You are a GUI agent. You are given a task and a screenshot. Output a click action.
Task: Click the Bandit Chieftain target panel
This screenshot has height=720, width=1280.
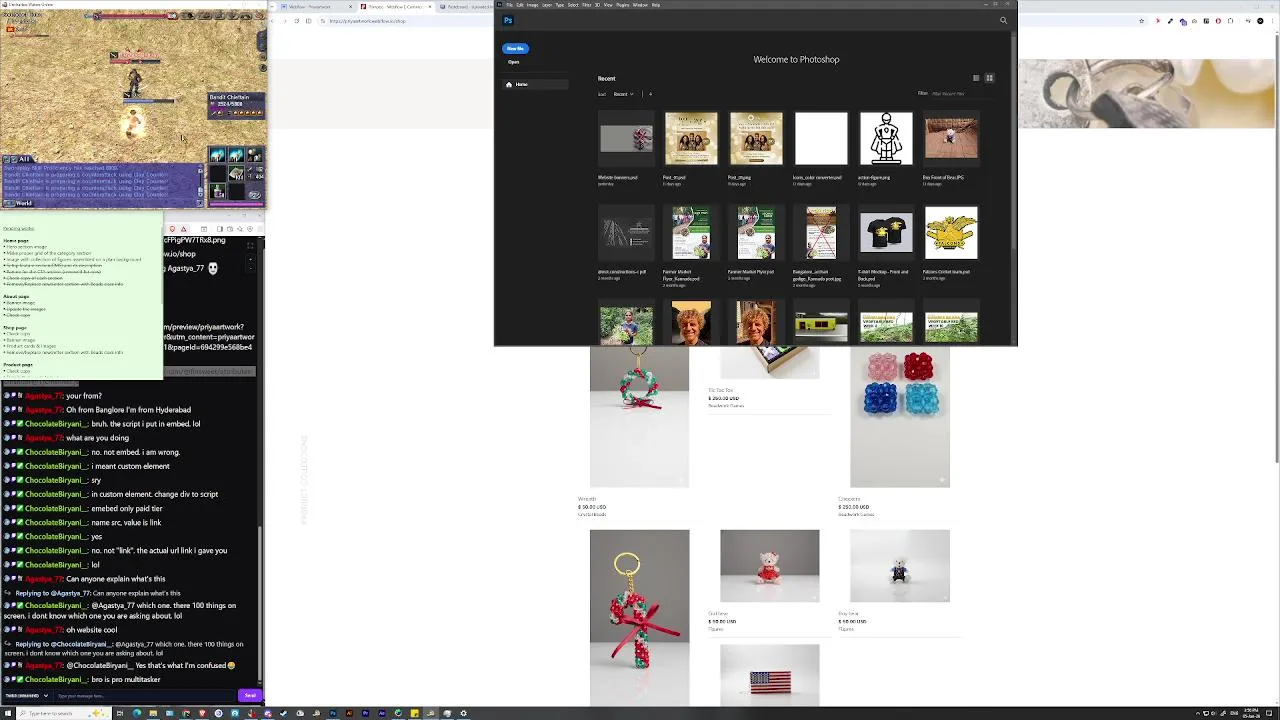tap(236, 105)
